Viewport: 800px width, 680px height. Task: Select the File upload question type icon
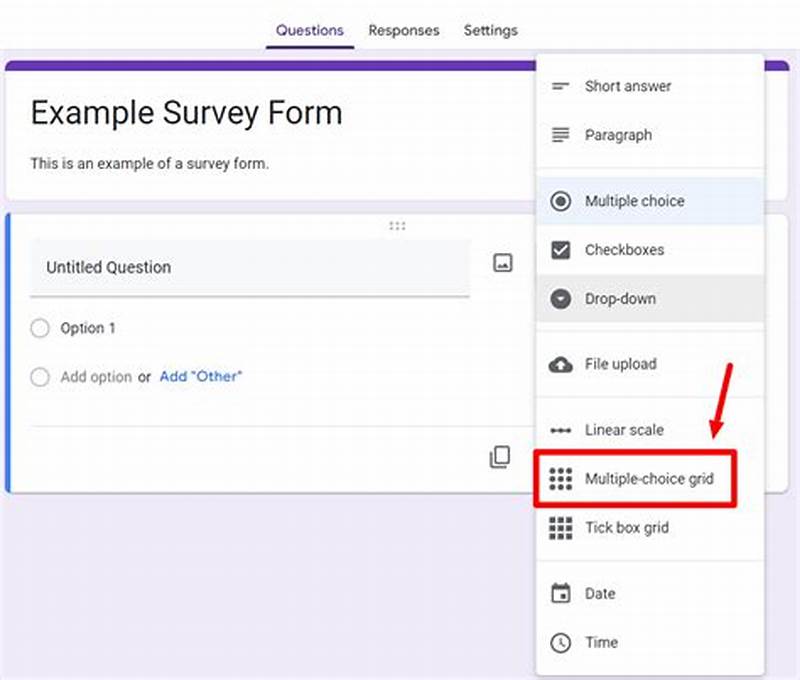click(560, 364)
